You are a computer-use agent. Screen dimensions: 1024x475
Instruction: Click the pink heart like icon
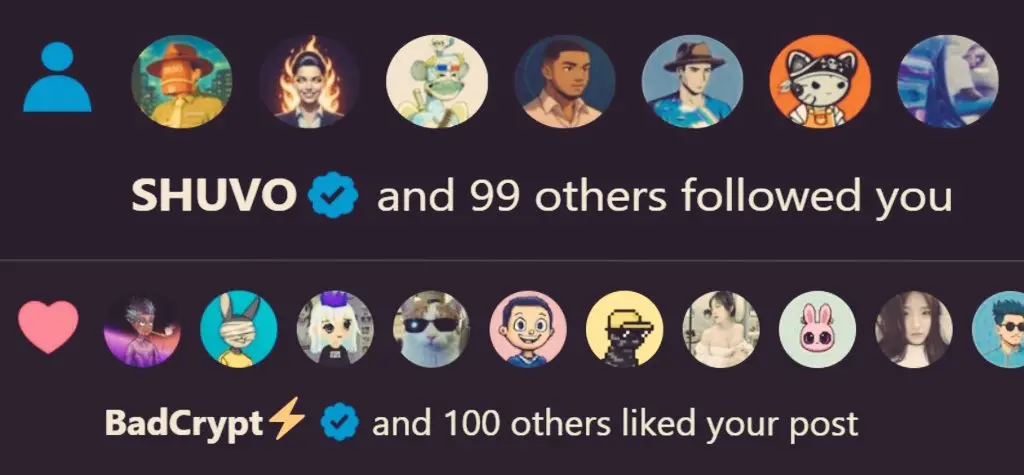48,327
